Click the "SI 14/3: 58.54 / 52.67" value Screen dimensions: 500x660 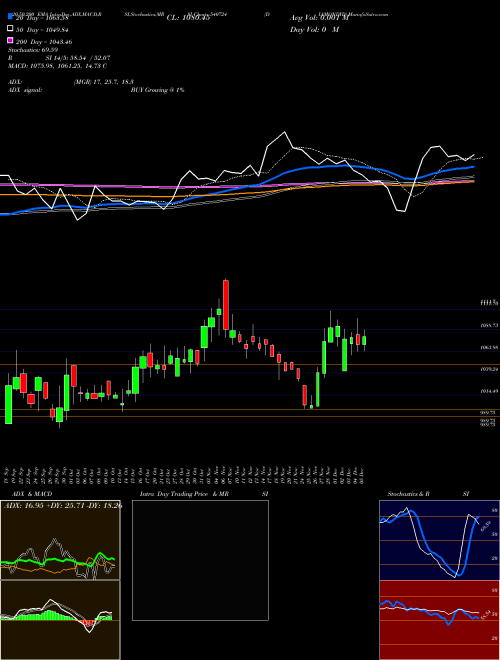coord(78,58)
